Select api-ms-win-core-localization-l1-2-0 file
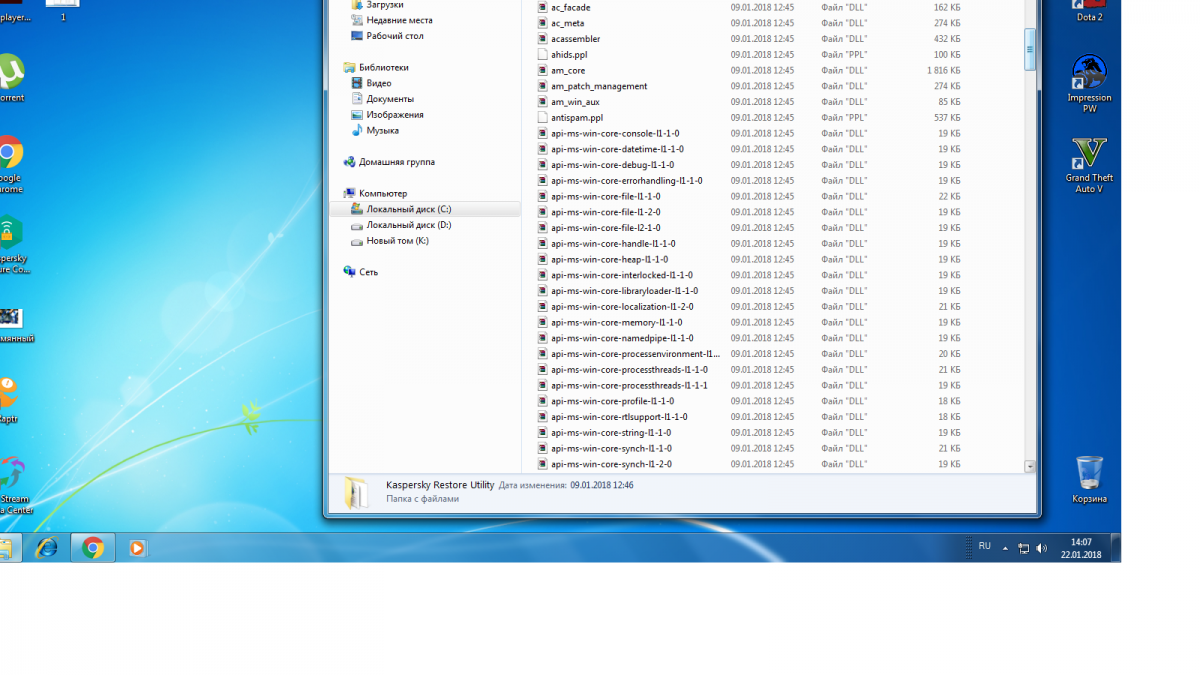 click(x=622, y=307)
